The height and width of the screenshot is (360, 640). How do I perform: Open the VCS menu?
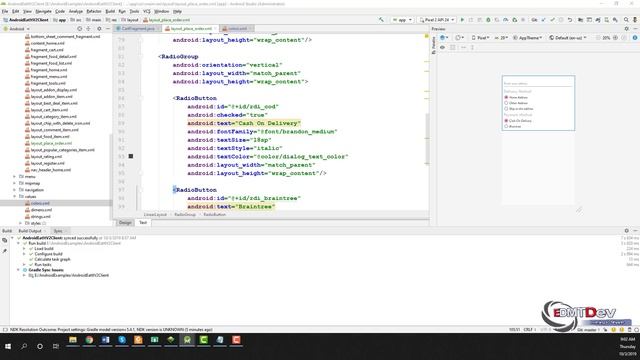147,11
